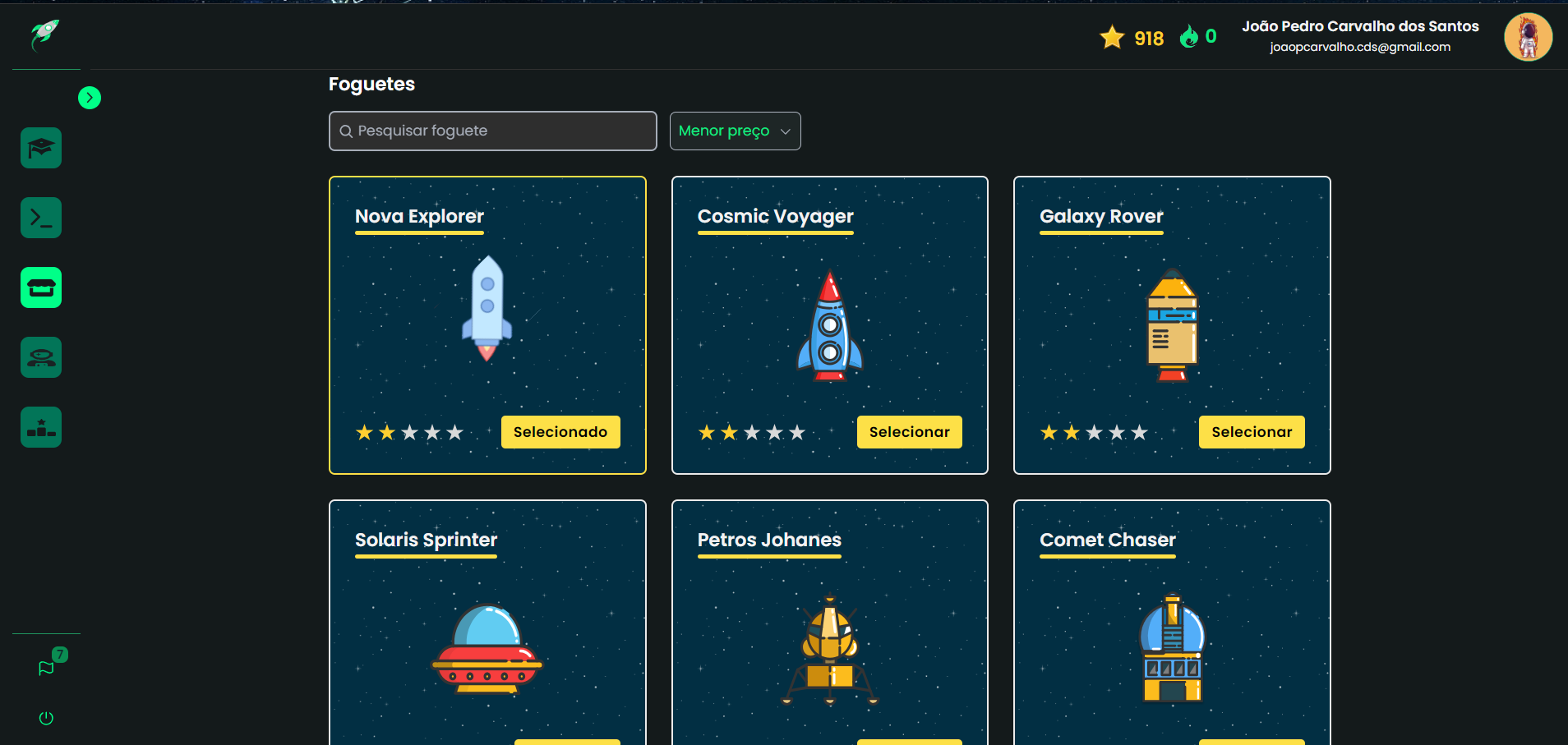Click the user profile avatar
Image resolution: width=1568 pixels, height=745 pixels.
tap(1528, 37)
